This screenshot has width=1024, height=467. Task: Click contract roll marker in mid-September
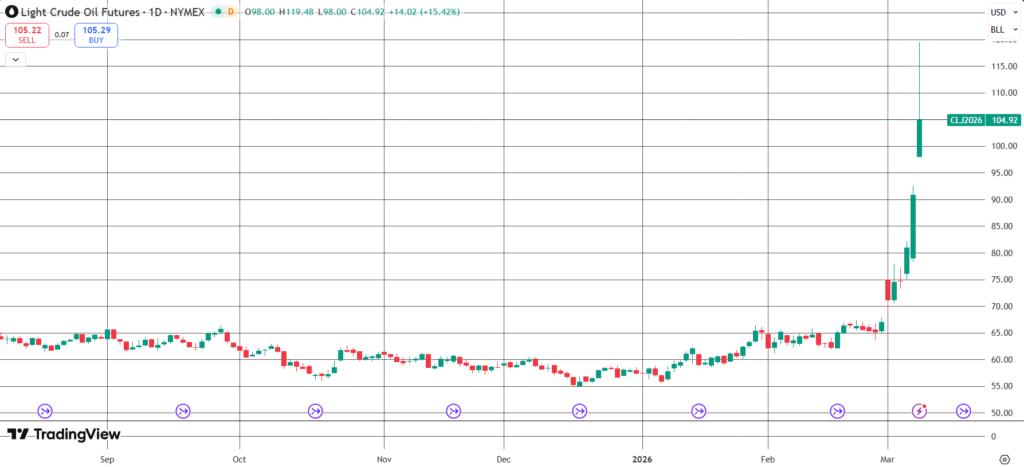(x=183, y=411)
